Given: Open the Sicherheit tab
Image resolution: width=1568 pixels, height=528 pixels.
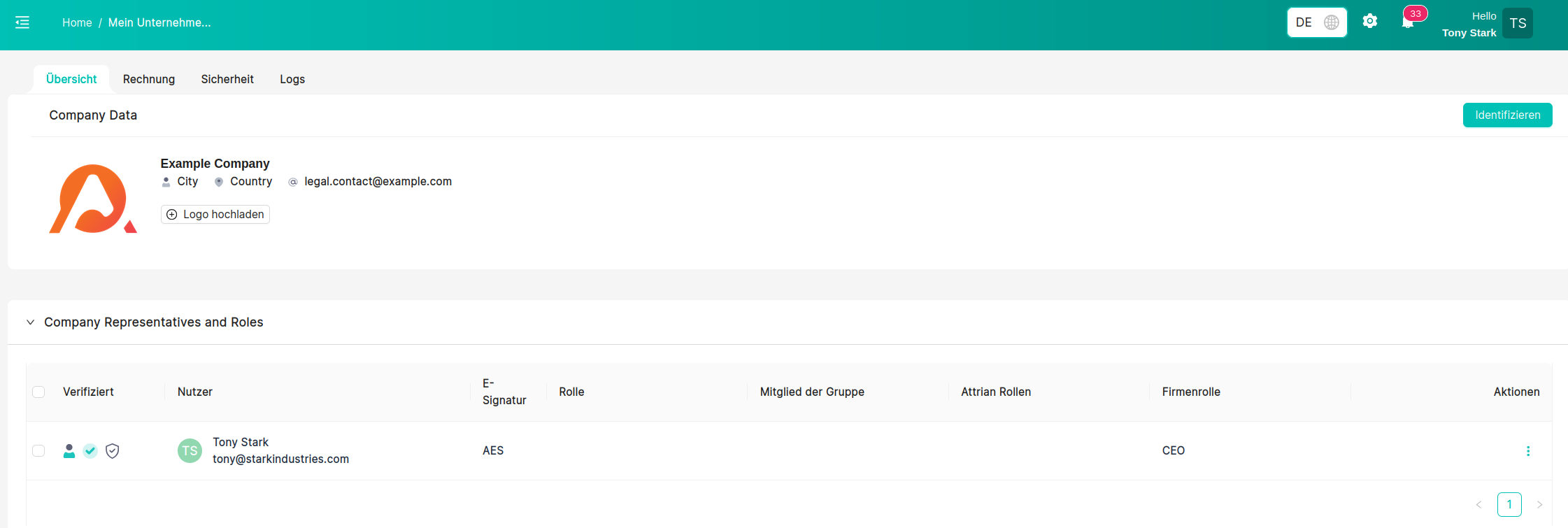Looking at the screenshot, I should point(227,79).
